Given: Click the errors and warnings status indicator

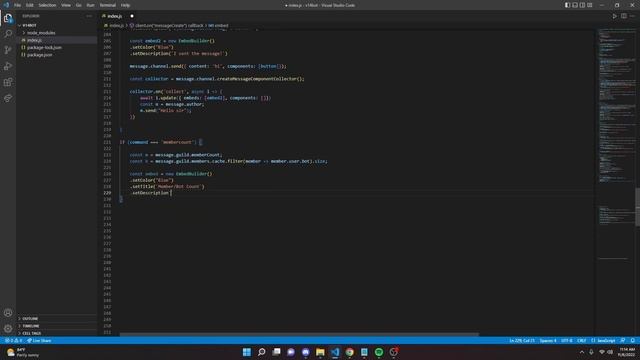Looking at the screenshot, I should (13, 340).
